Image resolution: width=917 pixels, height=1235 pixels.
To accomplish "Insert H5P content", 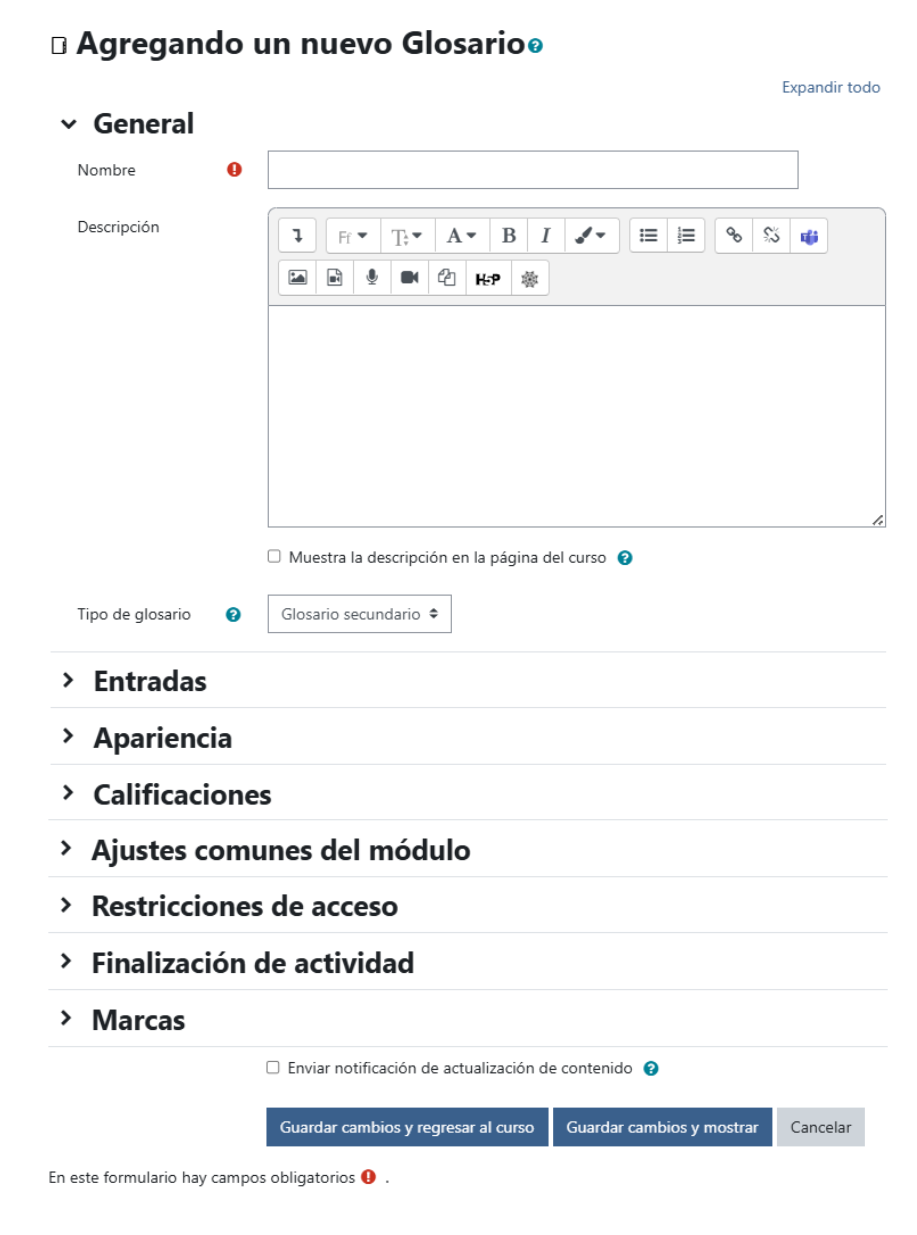I will (x=488, y=278).
